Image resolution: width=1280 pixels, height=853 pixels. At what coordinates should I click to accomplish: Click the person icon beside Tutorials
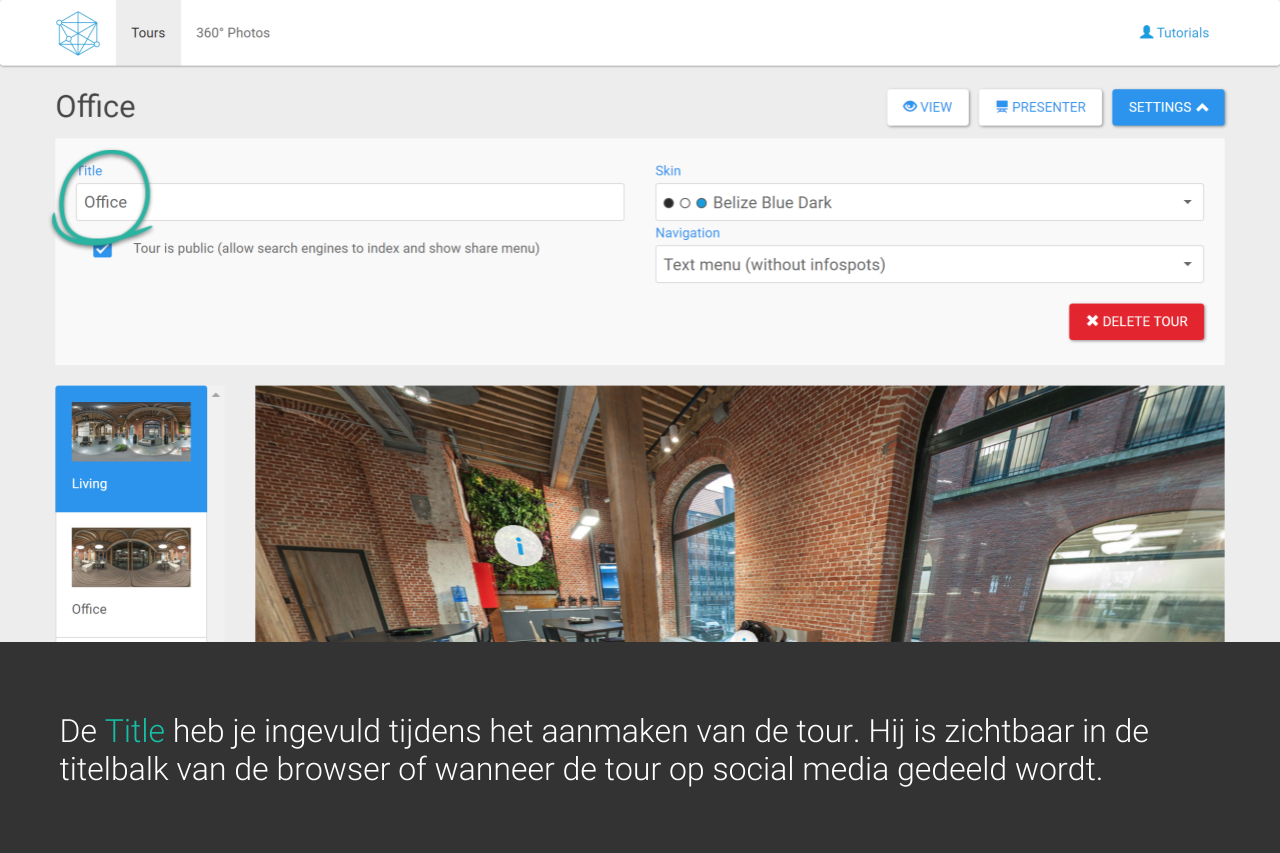1146,32
